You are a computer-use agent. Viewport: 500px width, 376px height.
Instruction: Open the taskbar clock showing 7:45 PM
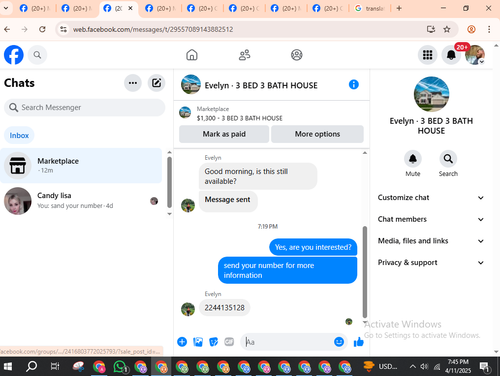(x=458, y=366)
